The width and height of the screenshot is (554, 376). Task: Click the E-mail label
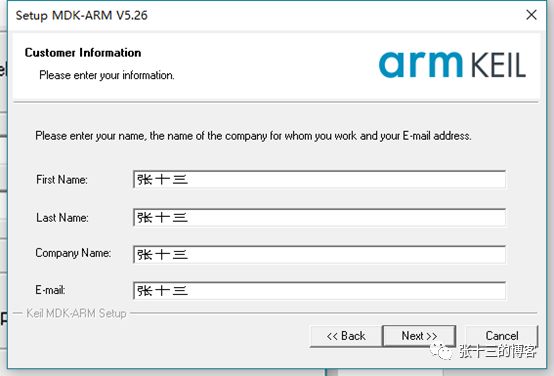click(x=50, y=290)
